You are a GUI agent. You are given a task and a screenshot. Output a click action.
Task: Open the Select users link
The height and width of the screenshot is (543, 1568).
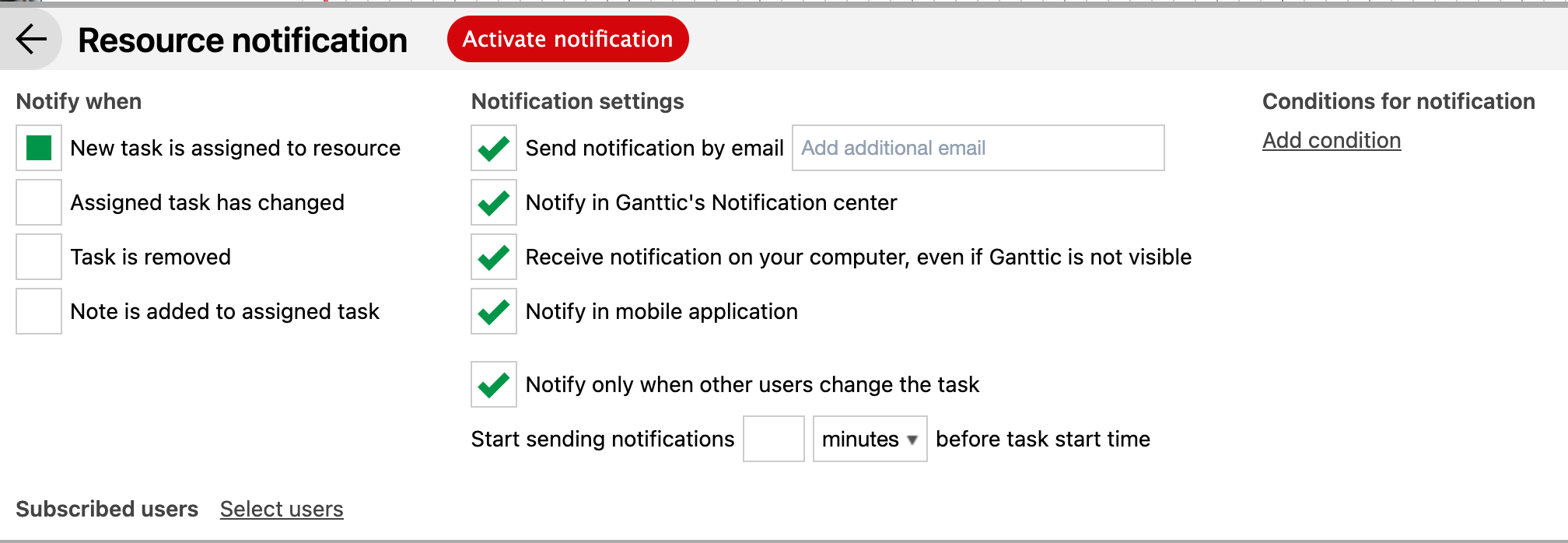click(282, 509)
